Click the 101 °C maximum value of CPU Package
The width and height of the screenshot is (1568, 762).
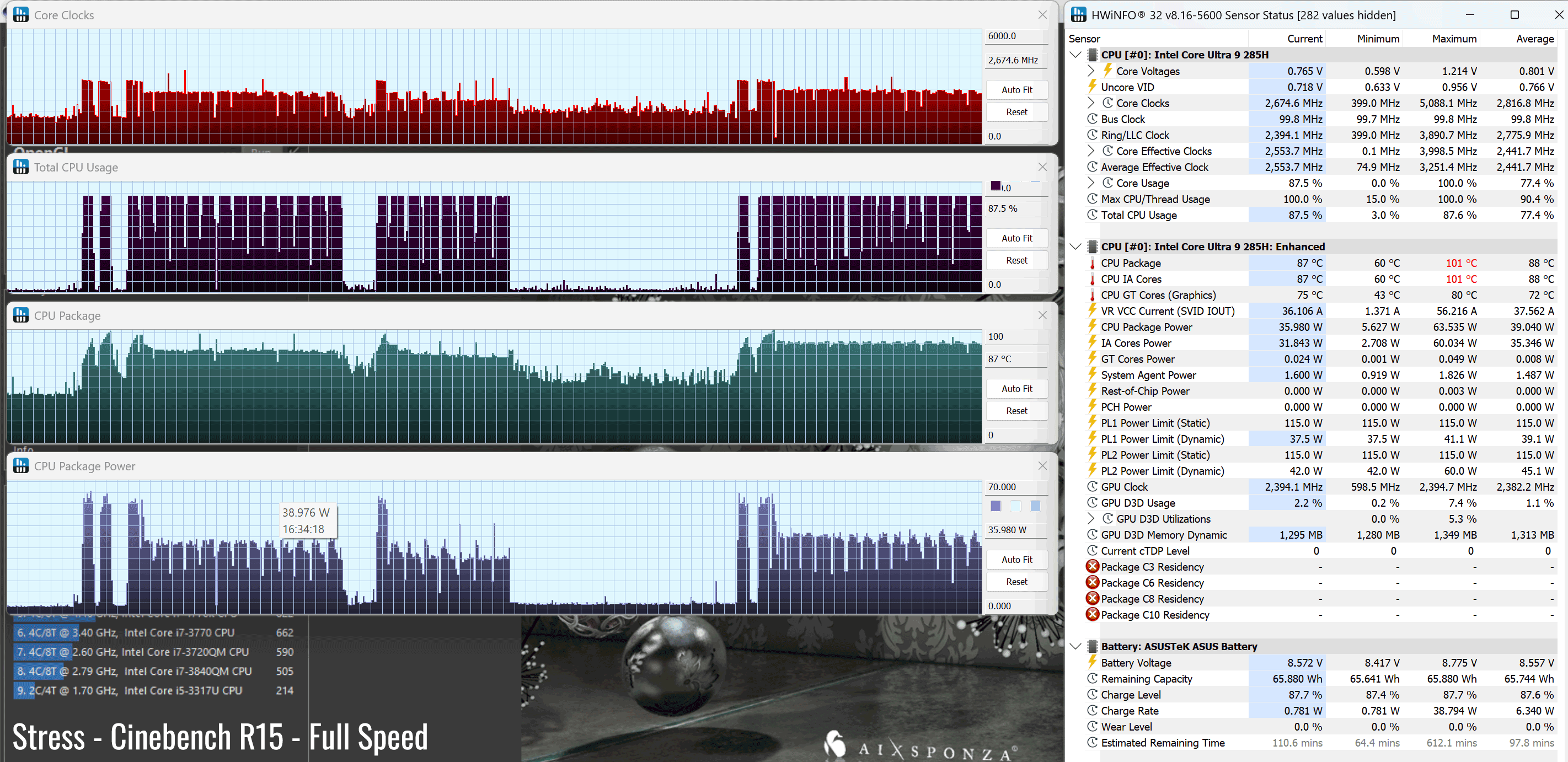pyautogui.click(x=1461, y=263)
